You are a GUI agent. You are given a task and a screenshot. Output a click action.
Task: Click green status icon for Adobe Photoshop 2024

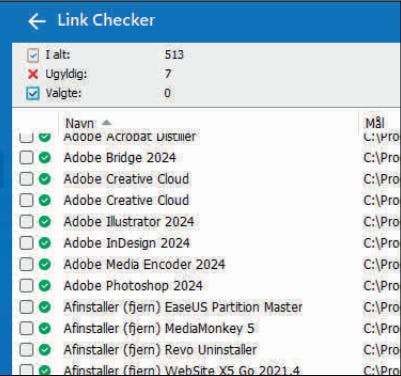click(x=45, y=286)
